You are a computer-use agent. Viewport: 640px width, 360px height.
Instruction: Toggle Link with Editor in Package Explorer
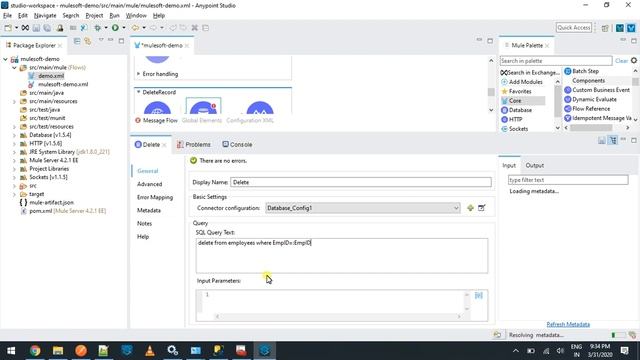pyautogui.click(x=87, y=41)
